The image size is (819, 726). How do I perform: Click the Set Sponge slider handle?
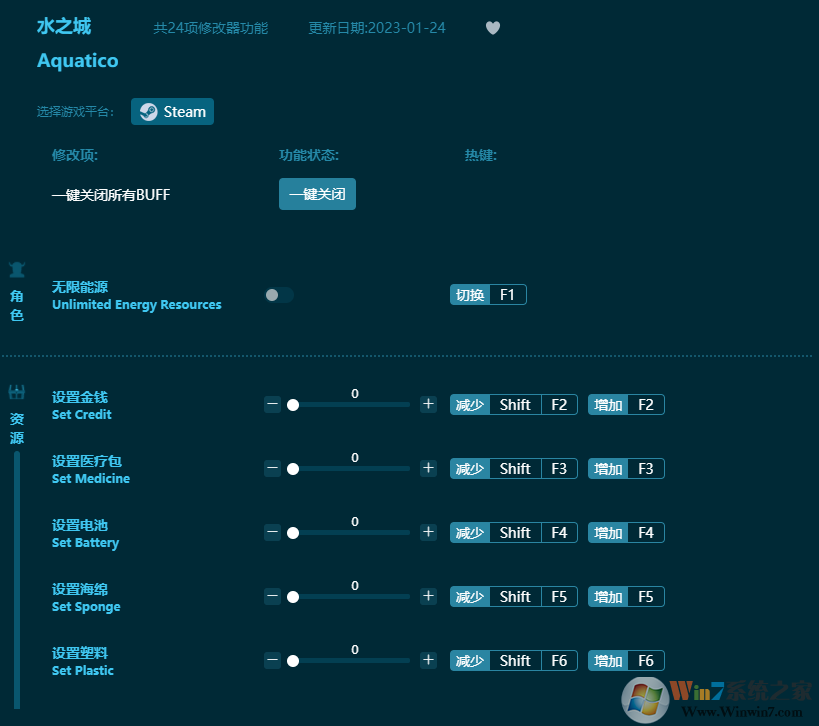point(293,597)
